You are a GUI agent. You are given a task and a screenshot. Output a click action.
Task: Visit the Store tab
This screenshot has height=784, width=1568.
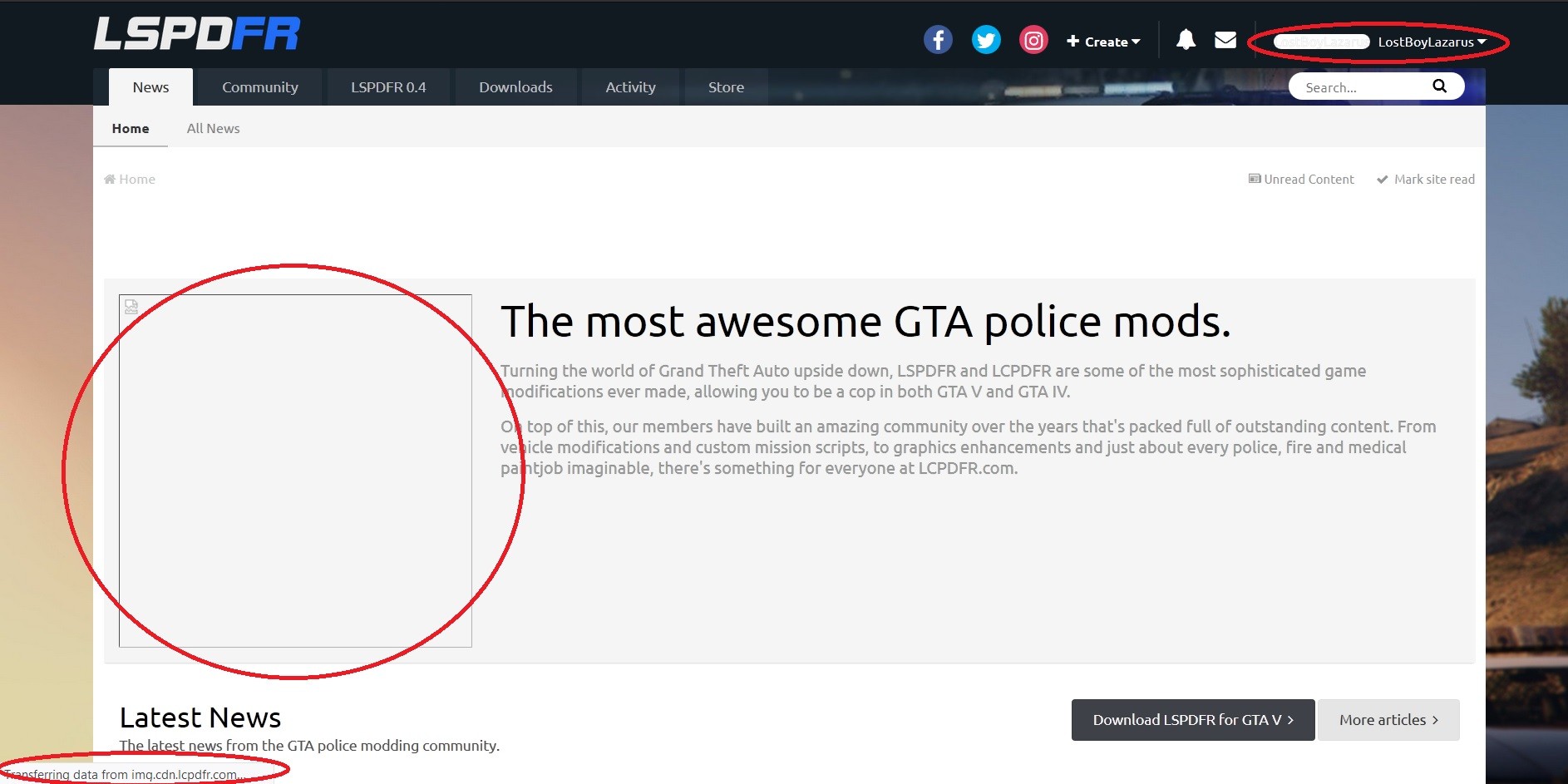726,87
